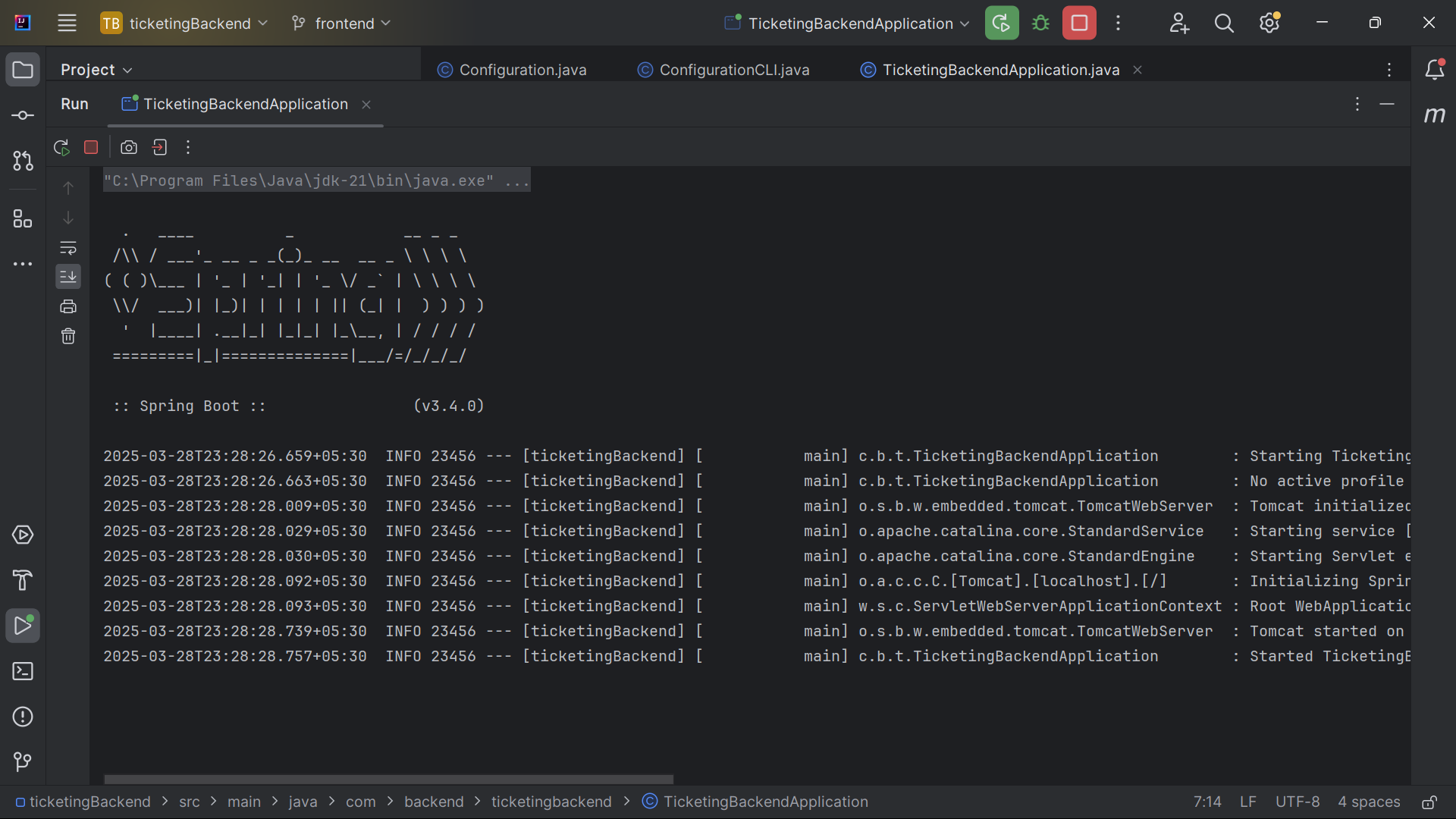The image size is (1456, 819).
Task: Open the Run tool window icon
Action: tap(23, 626)
